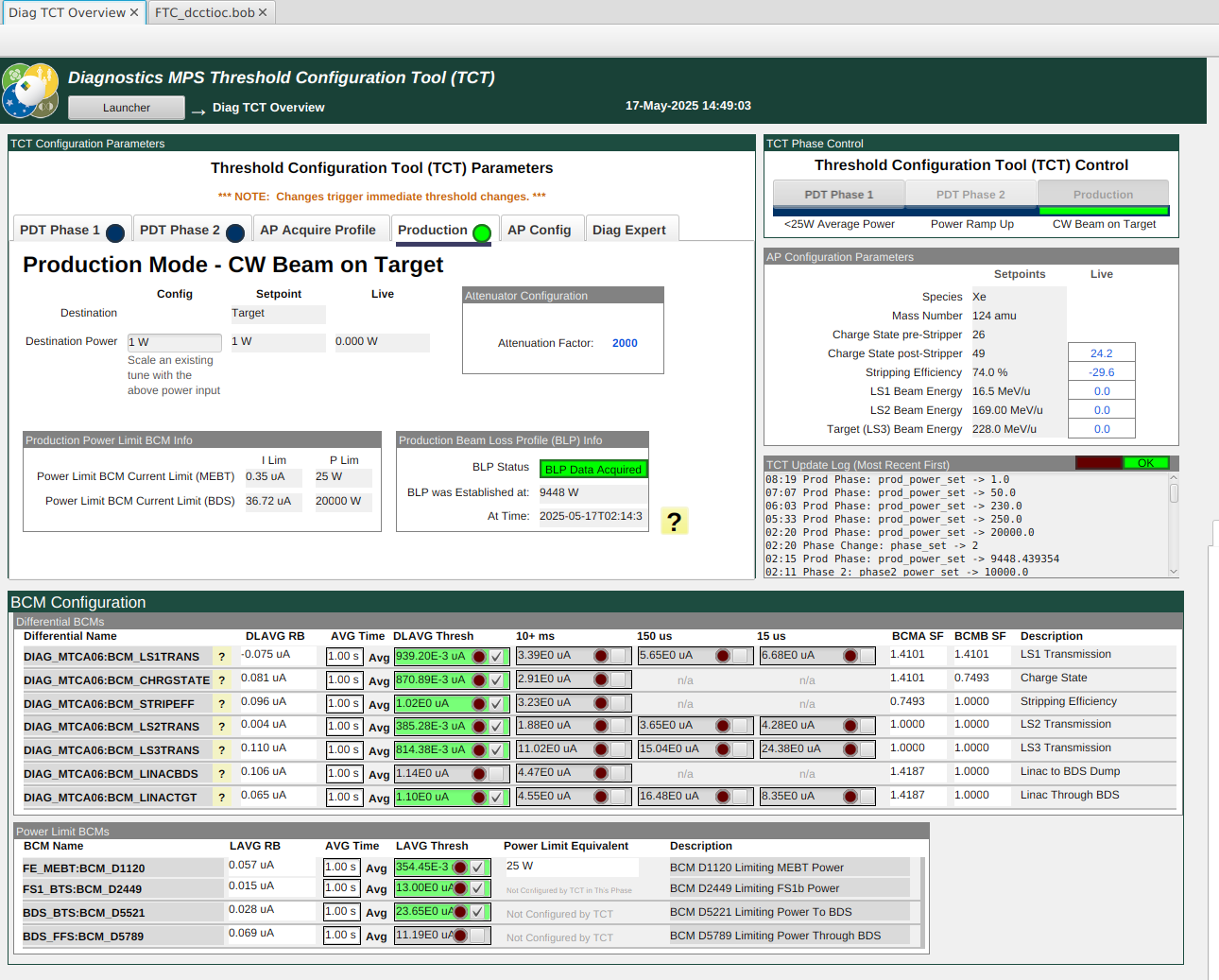This screenshot has width=1219, height=980.
Task: Click the help icon for BCM_LS1TRANS row
Action: [x=222, y=657]
